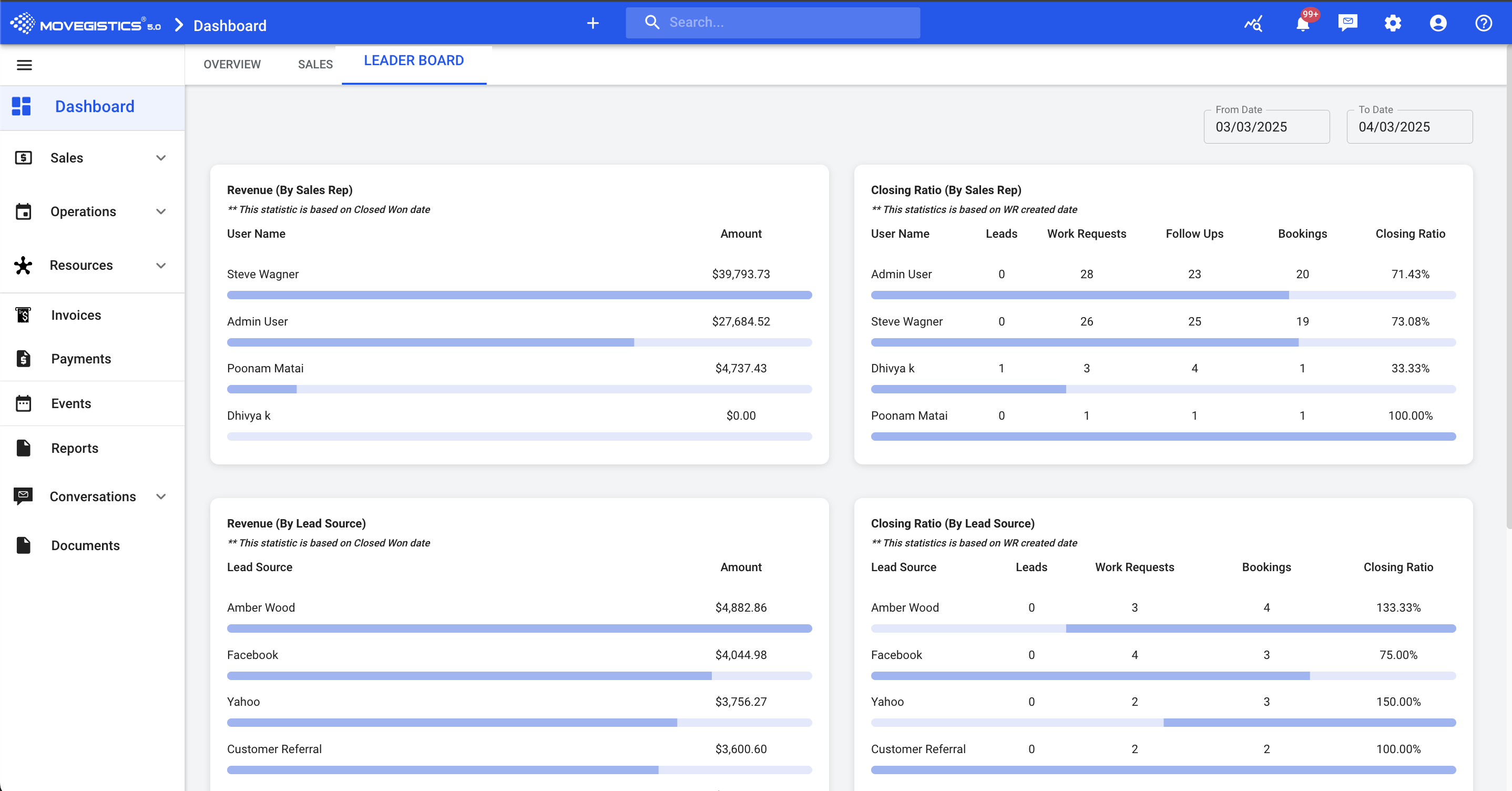Open the messages chat icon
Screen dimensions: 1512x791
click(1347, 23)
